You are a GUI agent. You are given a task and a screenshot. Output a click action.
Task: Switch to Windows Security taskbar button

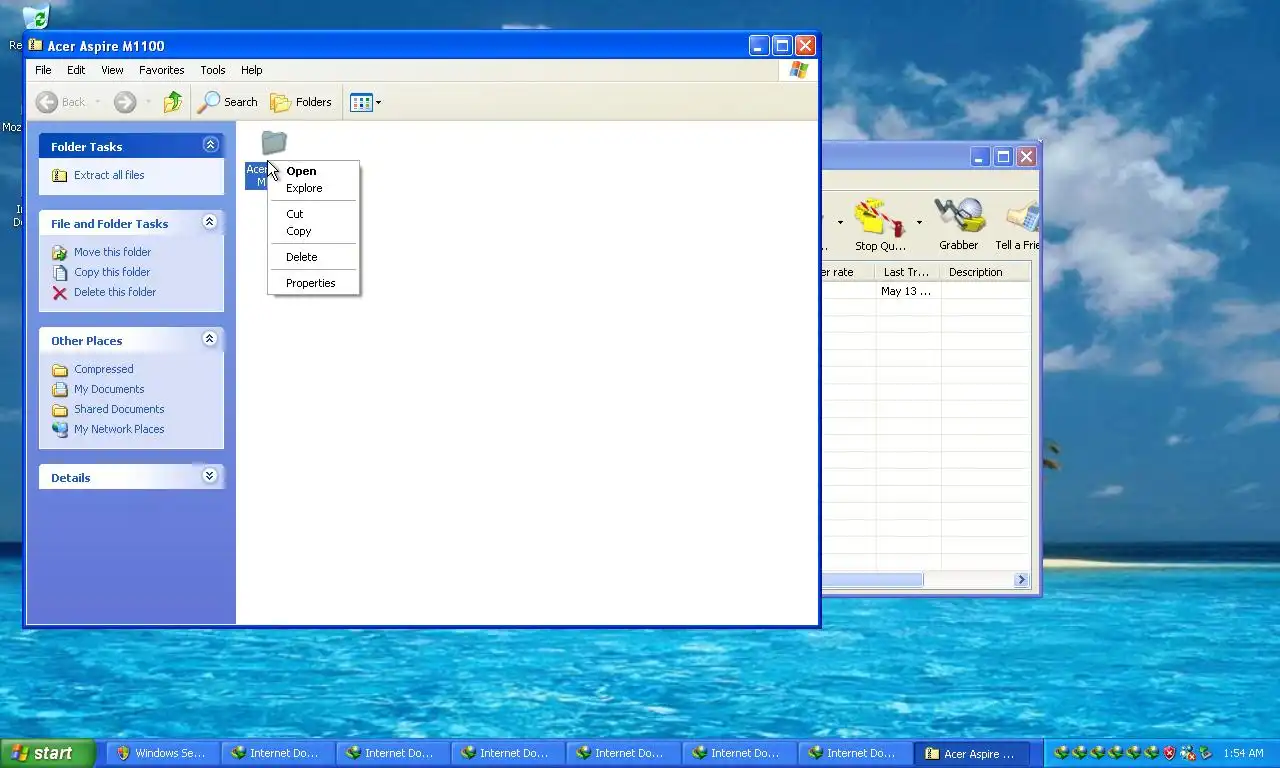(161, 753)
